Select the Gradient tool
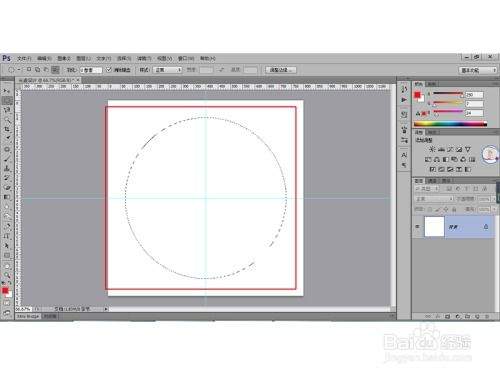 (7, 197)
